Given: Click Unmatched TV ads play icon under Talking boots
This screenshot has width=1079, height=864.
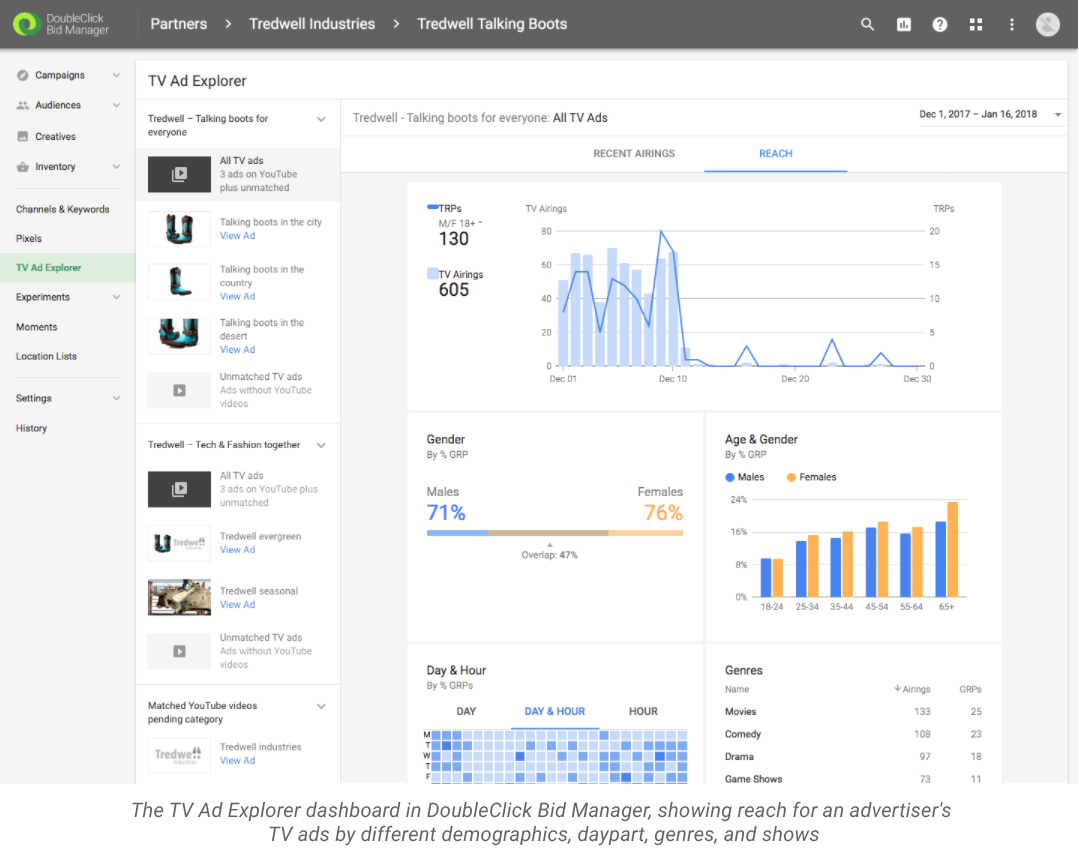Looking at the screenshot, I should coord(179,390).
